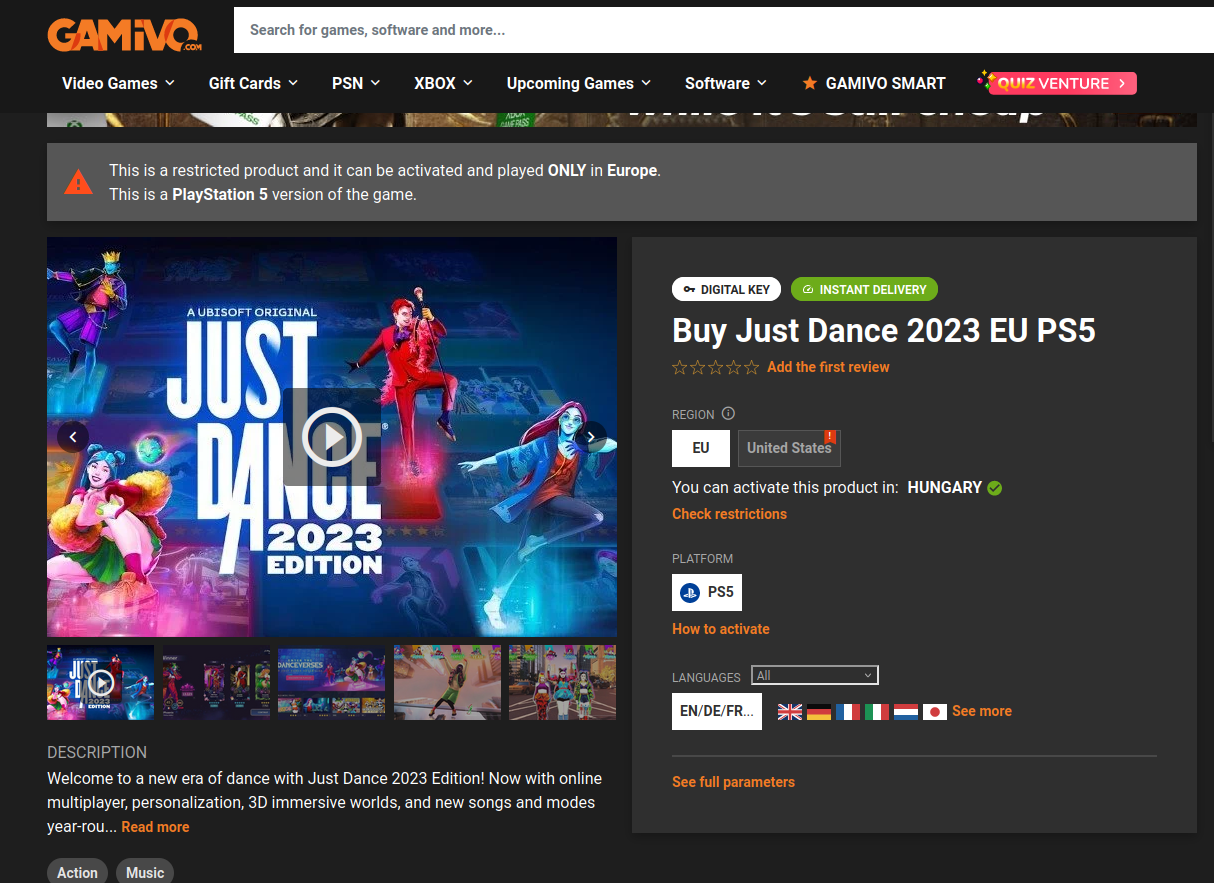Screen dimensions: 1214x883
Task: Click the German flag language icon
Action: (x=819, y=712)
